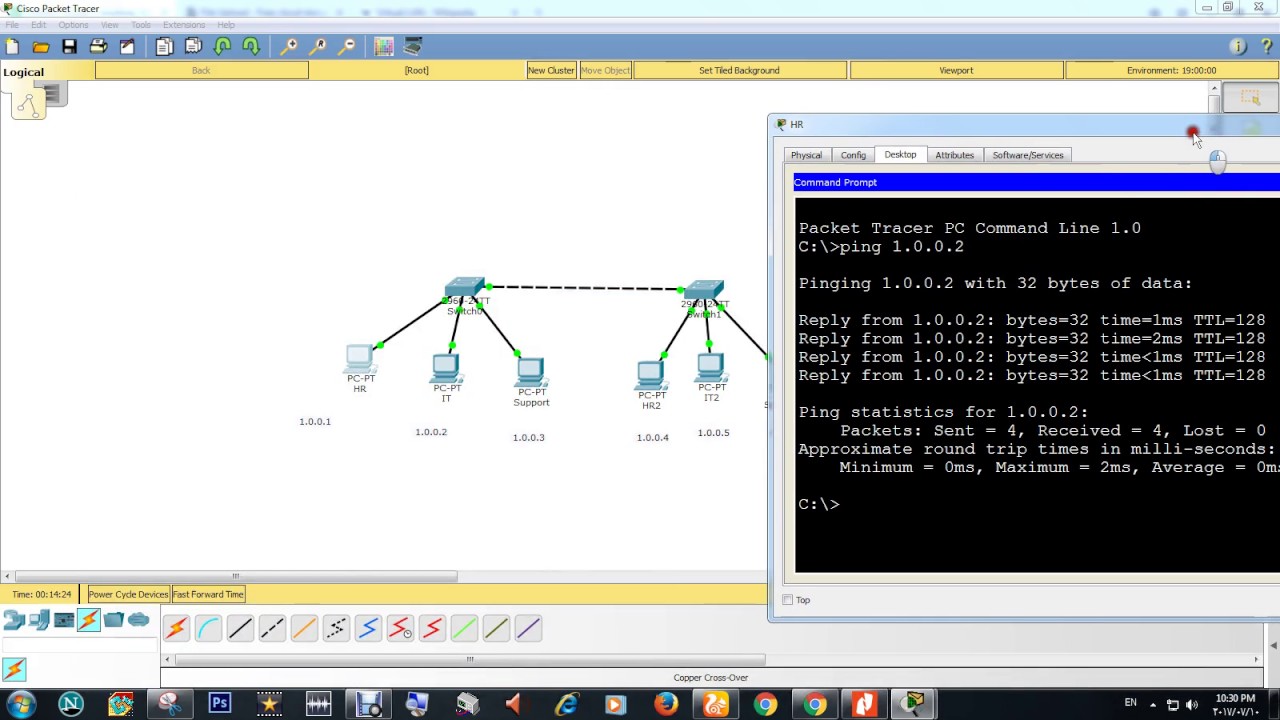The height and width of the screenshot is (720, 1280).
Task: Choose the Connections category lightning icon
Action: pyautogui.click(x=89, y=621)
